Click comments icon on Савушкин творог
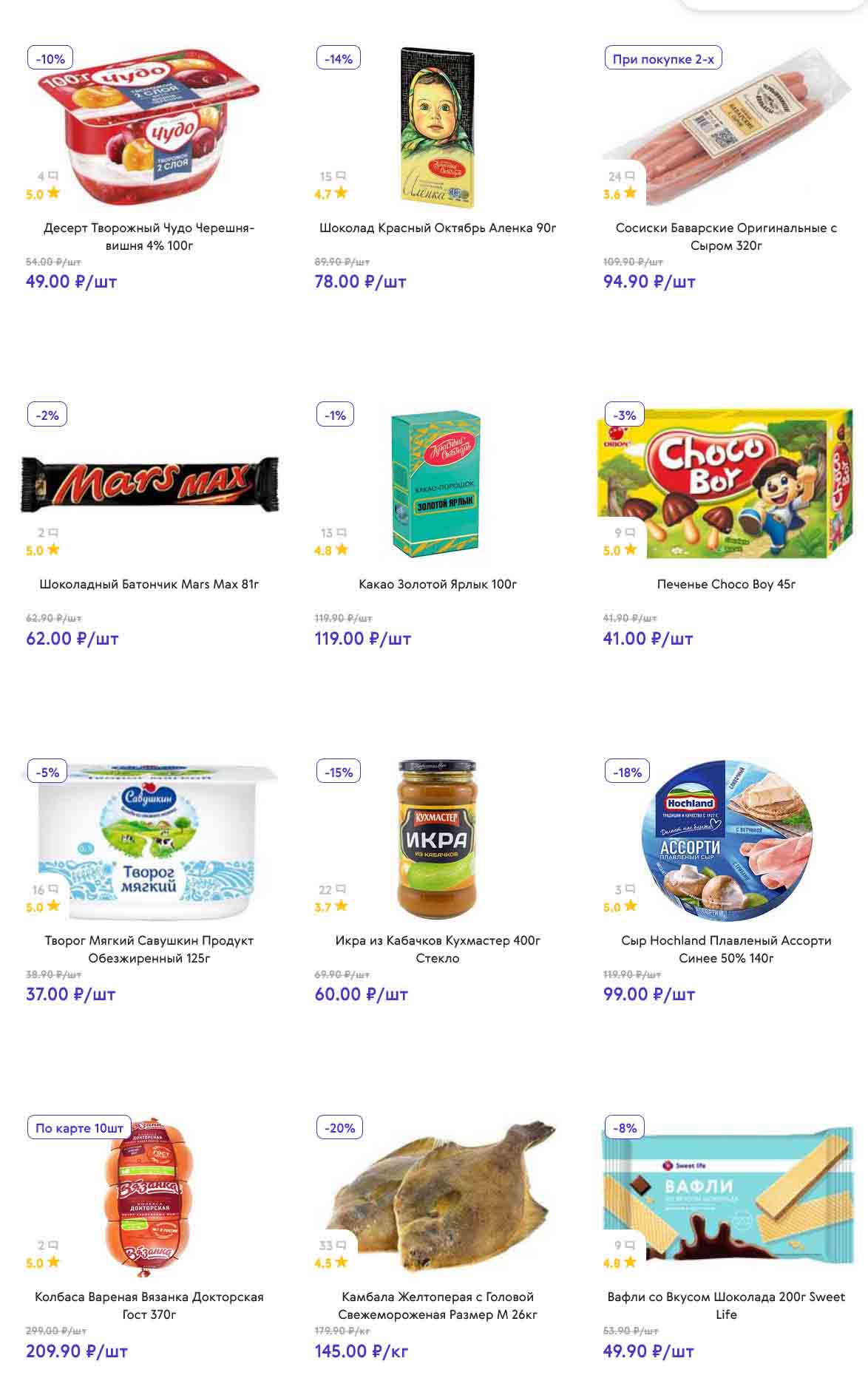 pyautogui.click(x=52, y=889)
